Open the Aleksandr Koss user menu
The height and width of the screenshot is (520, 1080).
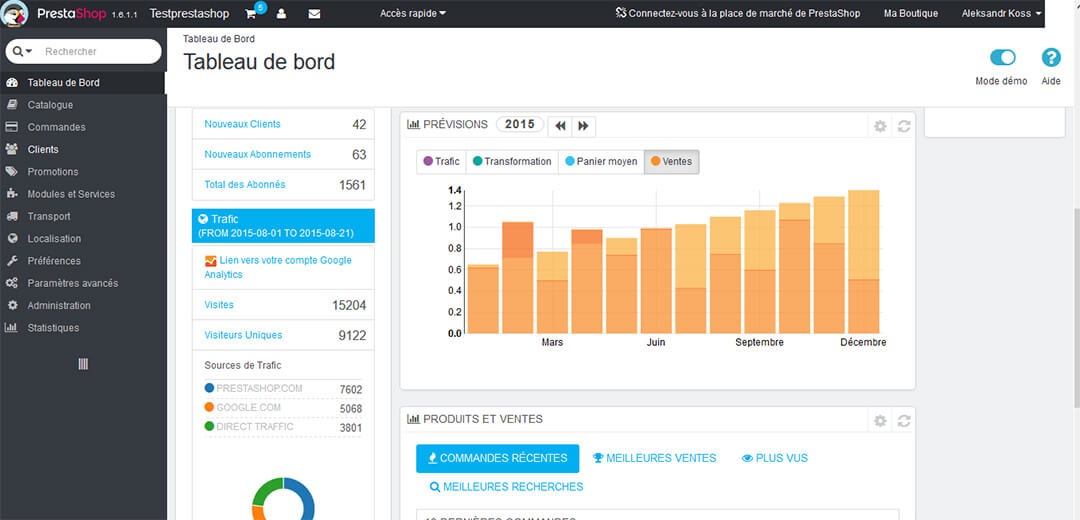click(1001, 14)
